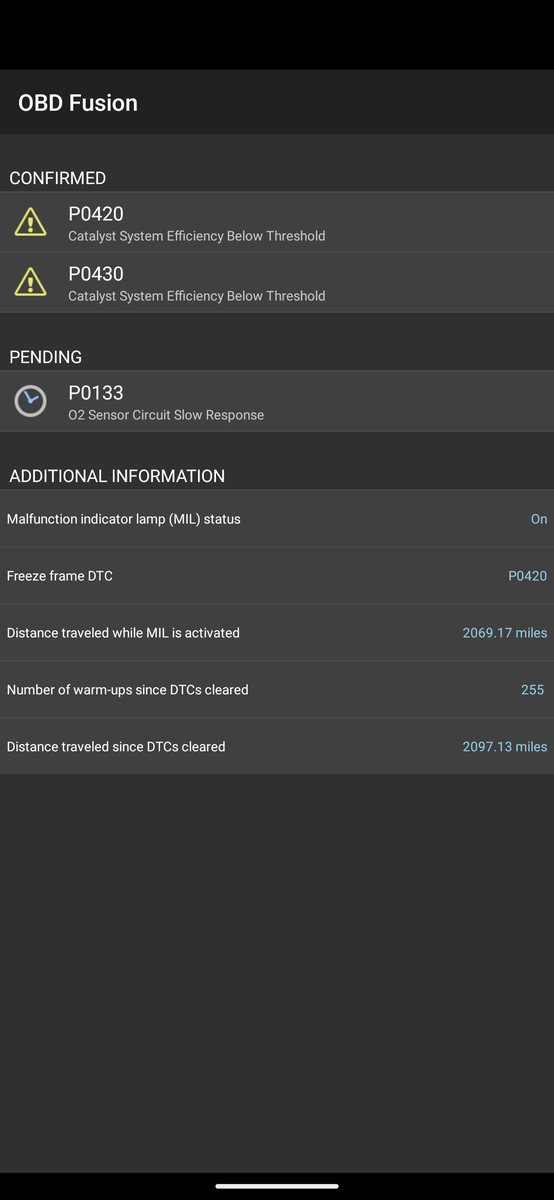Image resolution: width=554 pixels, height=1200 pixels.
Task: Select the P0430 Catalyst System Efficiency description
Action: click(x=196, y=296)
